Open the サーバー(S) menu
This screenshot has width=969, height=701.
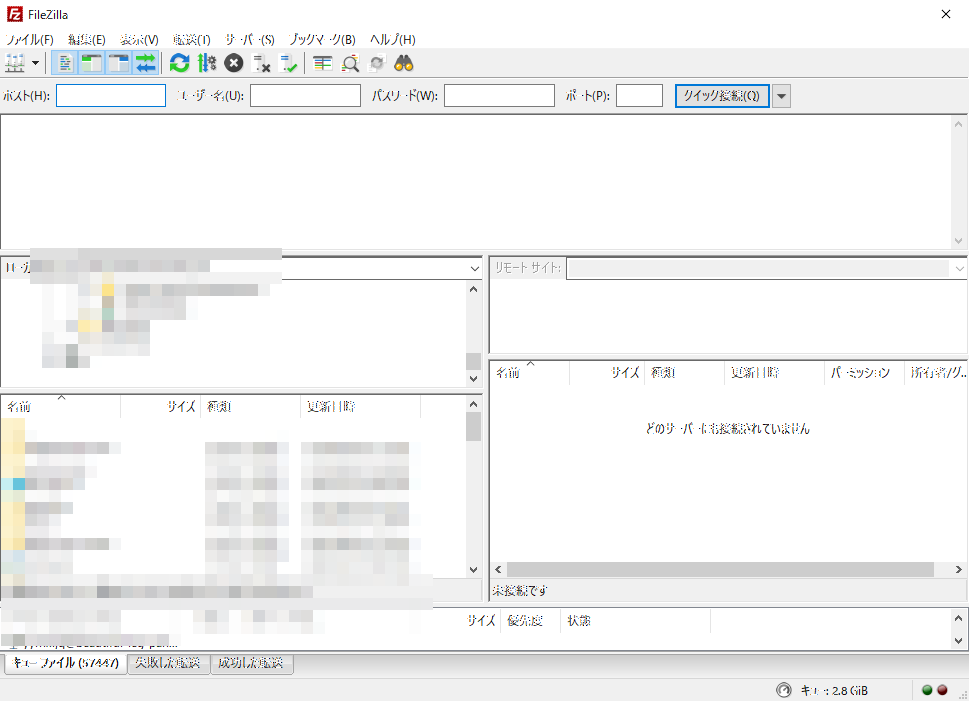click(249, 39)
